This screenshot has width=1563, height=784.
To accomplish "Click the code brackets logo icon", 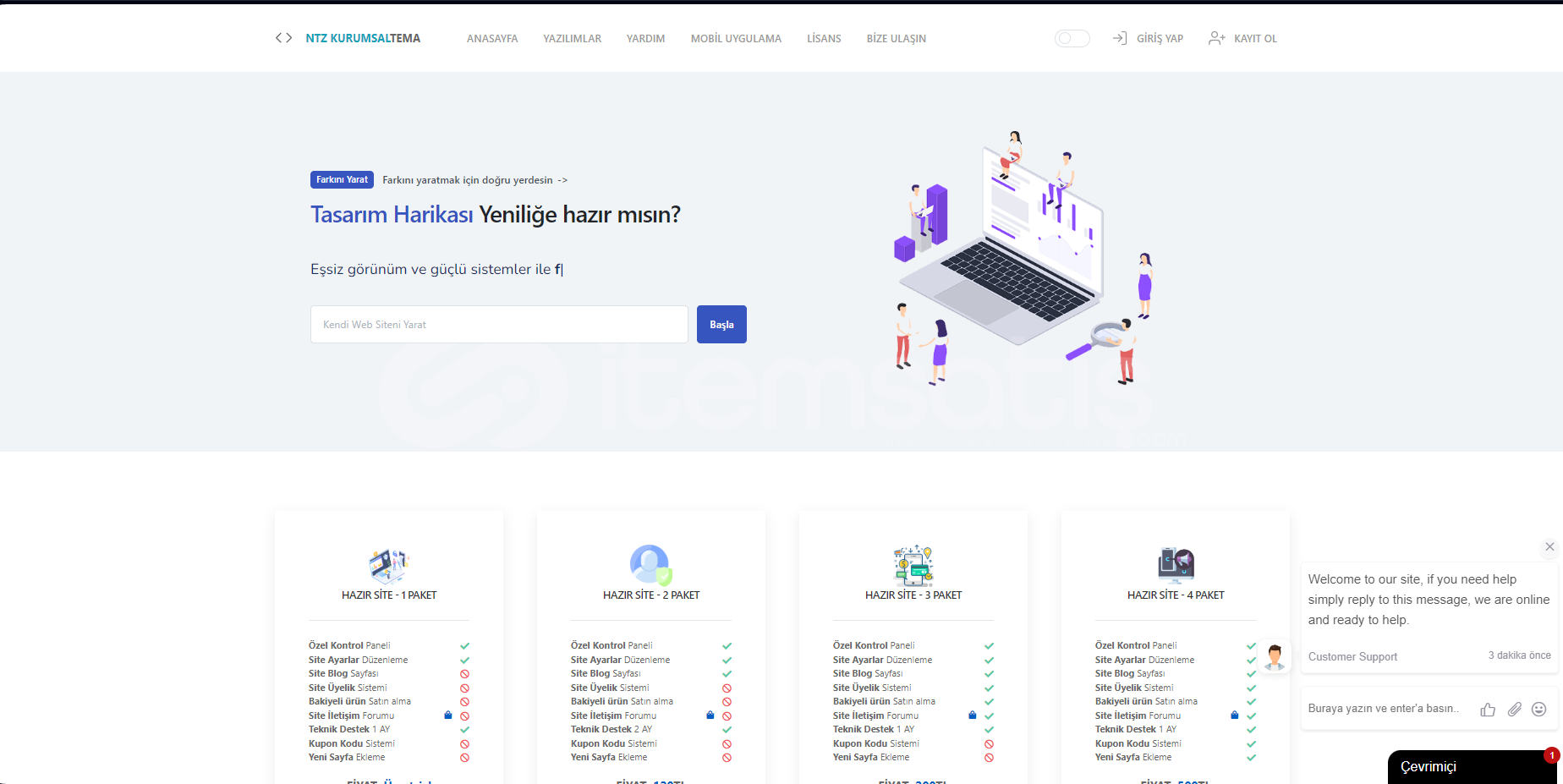I will point(284,38).
